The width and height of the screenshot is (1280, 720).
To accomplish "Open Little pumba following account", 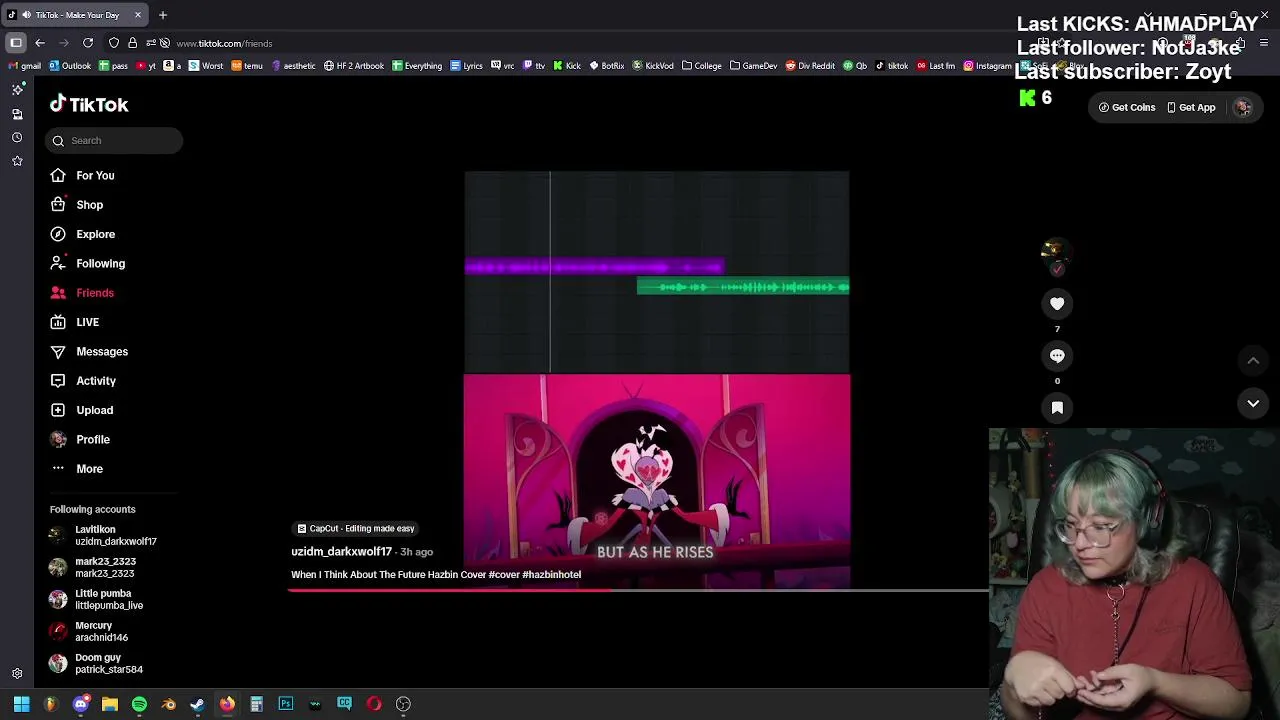I will [105, 600].
